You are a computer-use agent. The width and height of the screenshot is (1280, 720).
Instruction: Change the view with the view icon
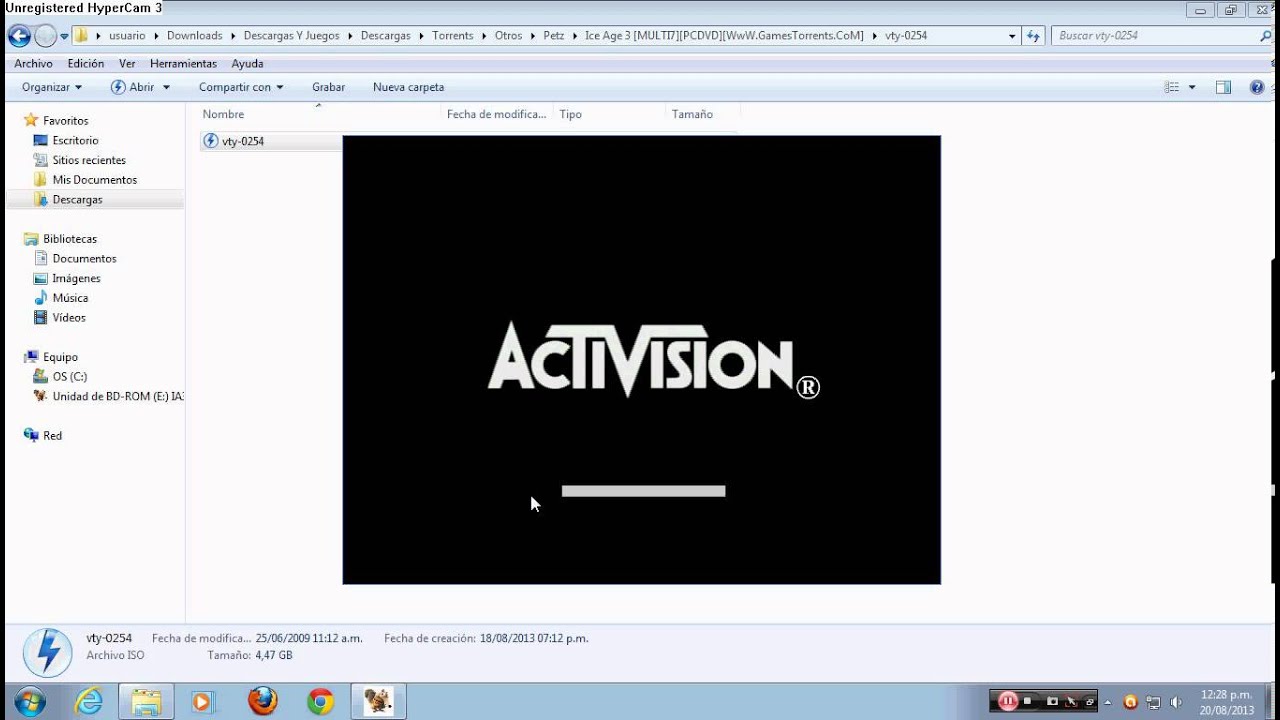pos(1172,87)
